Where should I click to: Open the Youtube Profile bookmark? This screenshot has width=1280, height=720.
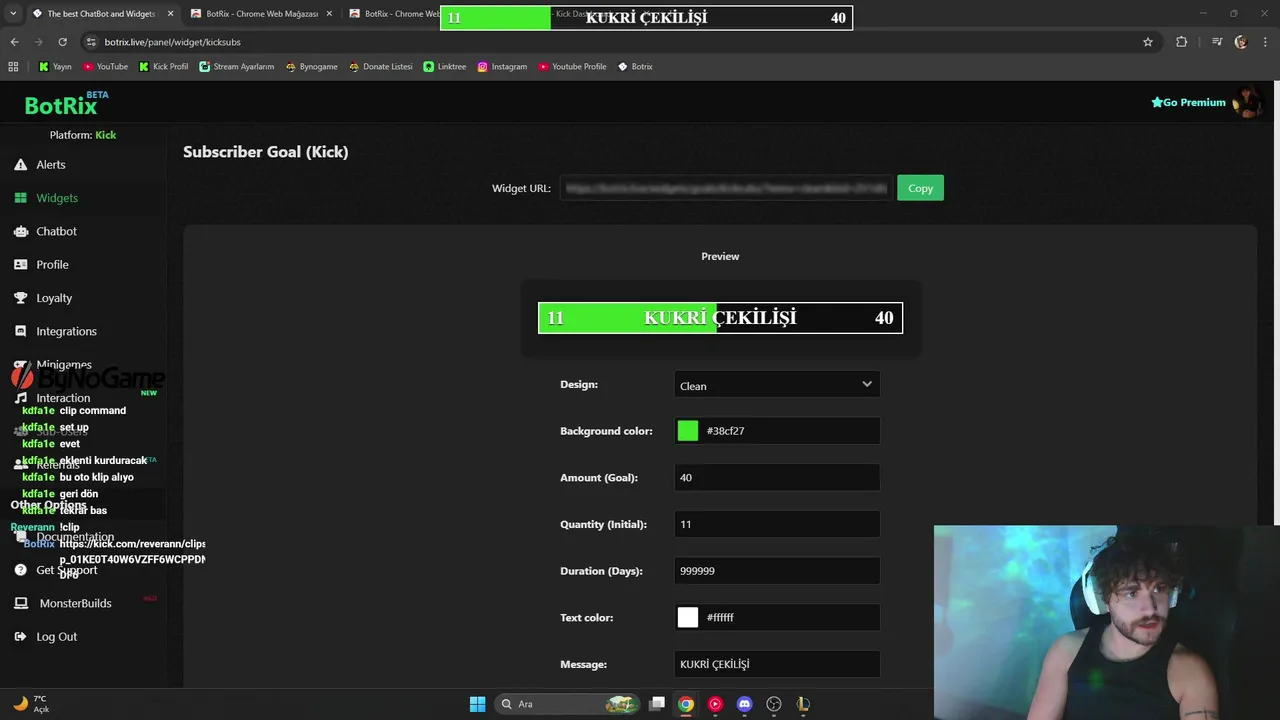[x=572, y=67]
